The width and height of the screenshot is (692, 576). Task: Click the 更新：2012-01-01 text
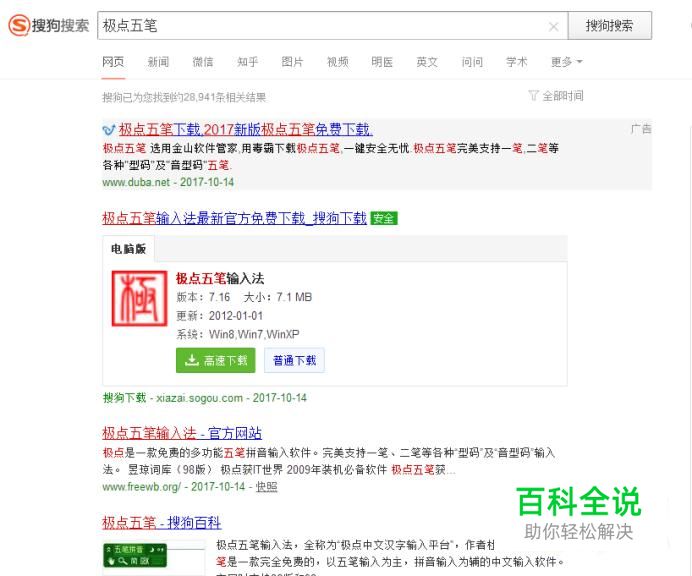(219, 316)
